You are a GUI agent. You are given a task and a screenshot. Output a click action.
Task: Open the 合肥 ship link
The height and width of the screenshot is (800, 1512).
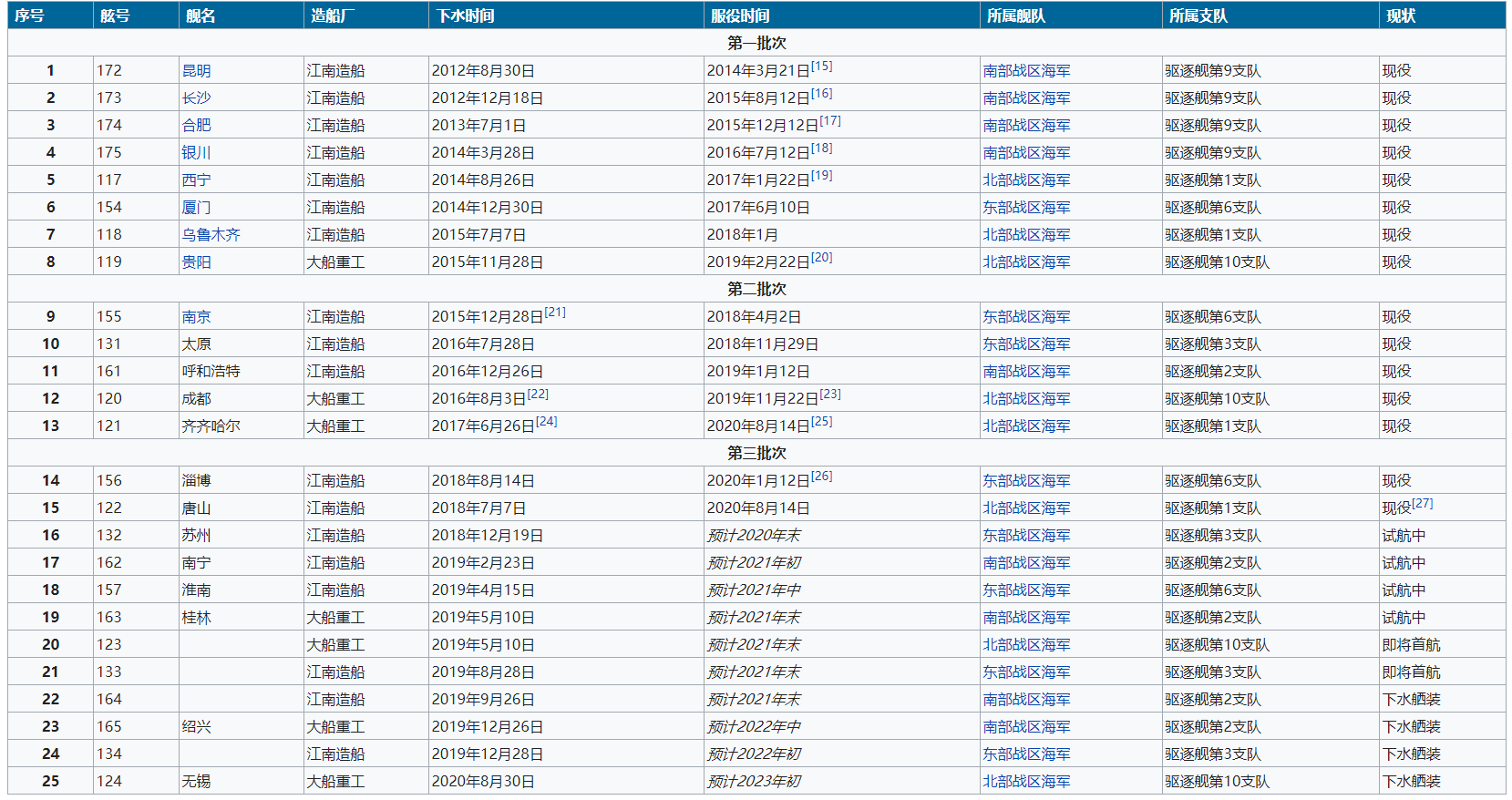coord(196,126)
